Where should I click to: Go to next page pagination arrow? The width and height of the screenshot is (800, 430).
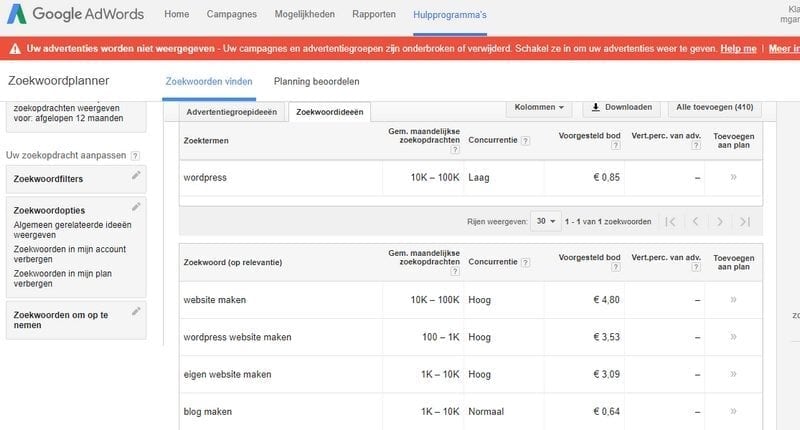coord(720,221)
